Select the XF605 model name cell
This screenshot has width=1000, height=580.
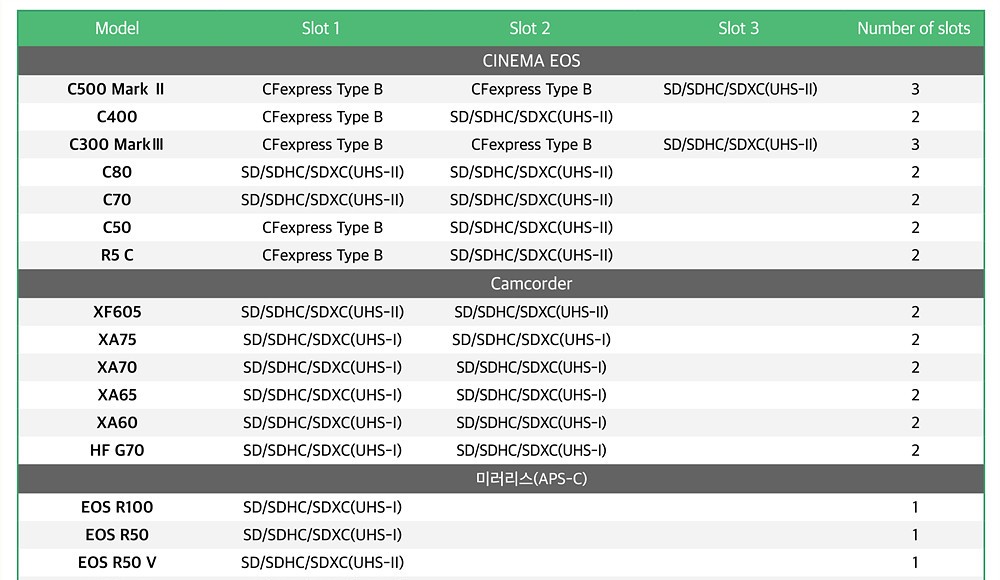[117, 312]
